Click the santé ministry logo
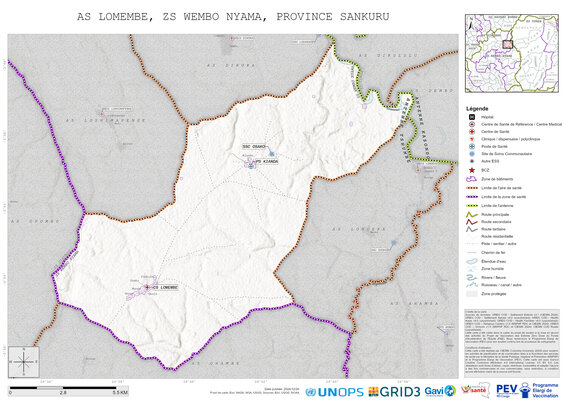The image size is (566, 400). [476, 390]
